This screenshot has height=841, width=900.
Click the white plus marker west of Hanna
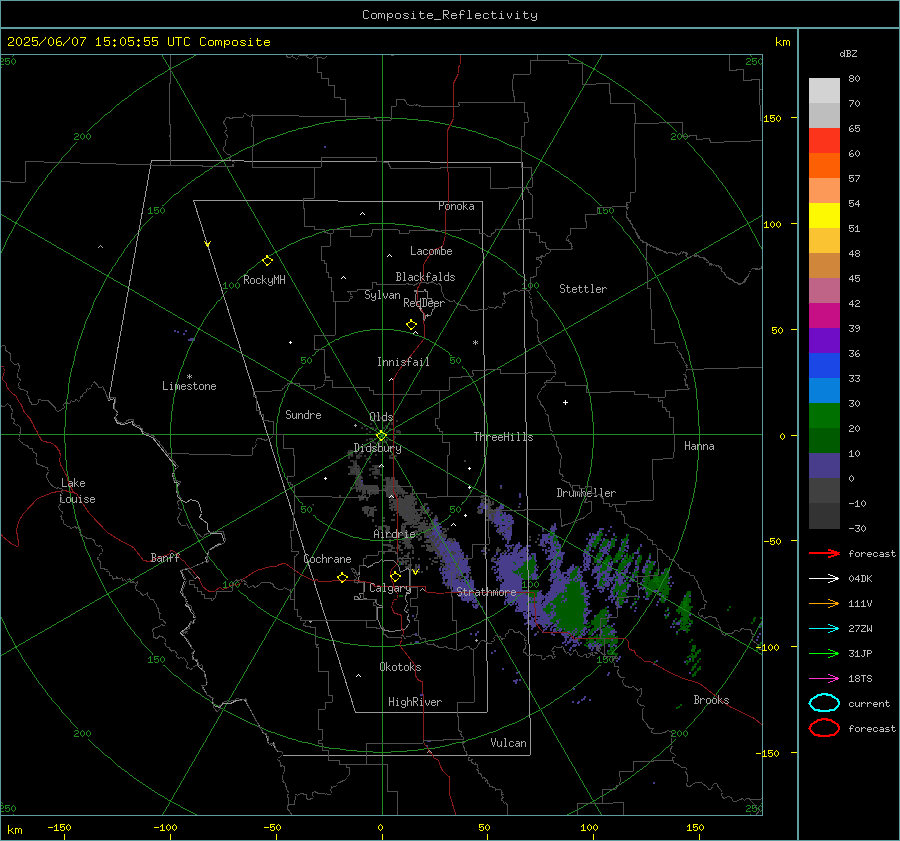click(565, 402)
